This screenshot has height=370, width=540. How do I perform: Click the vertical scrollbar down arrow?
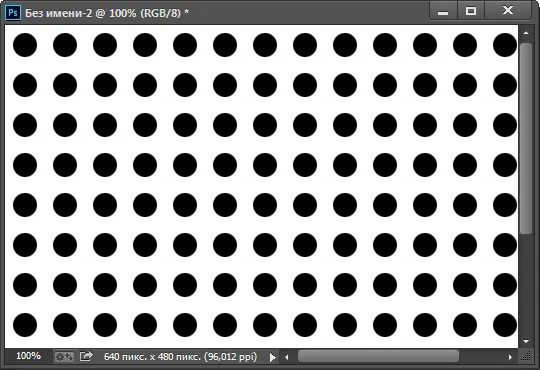point(526,342)
